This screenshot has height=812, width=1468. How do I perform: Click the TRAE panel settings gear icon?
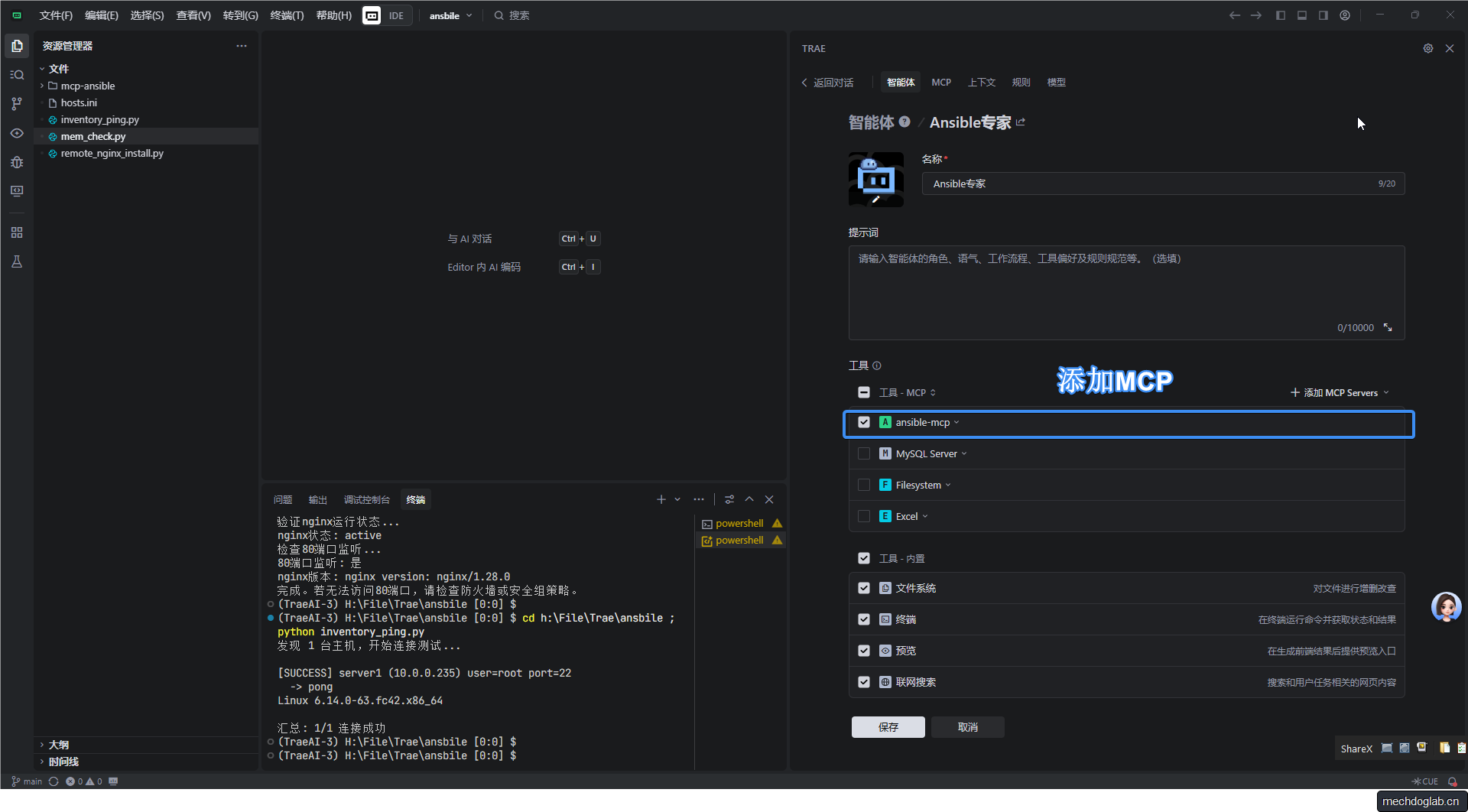click(1427, 48)
